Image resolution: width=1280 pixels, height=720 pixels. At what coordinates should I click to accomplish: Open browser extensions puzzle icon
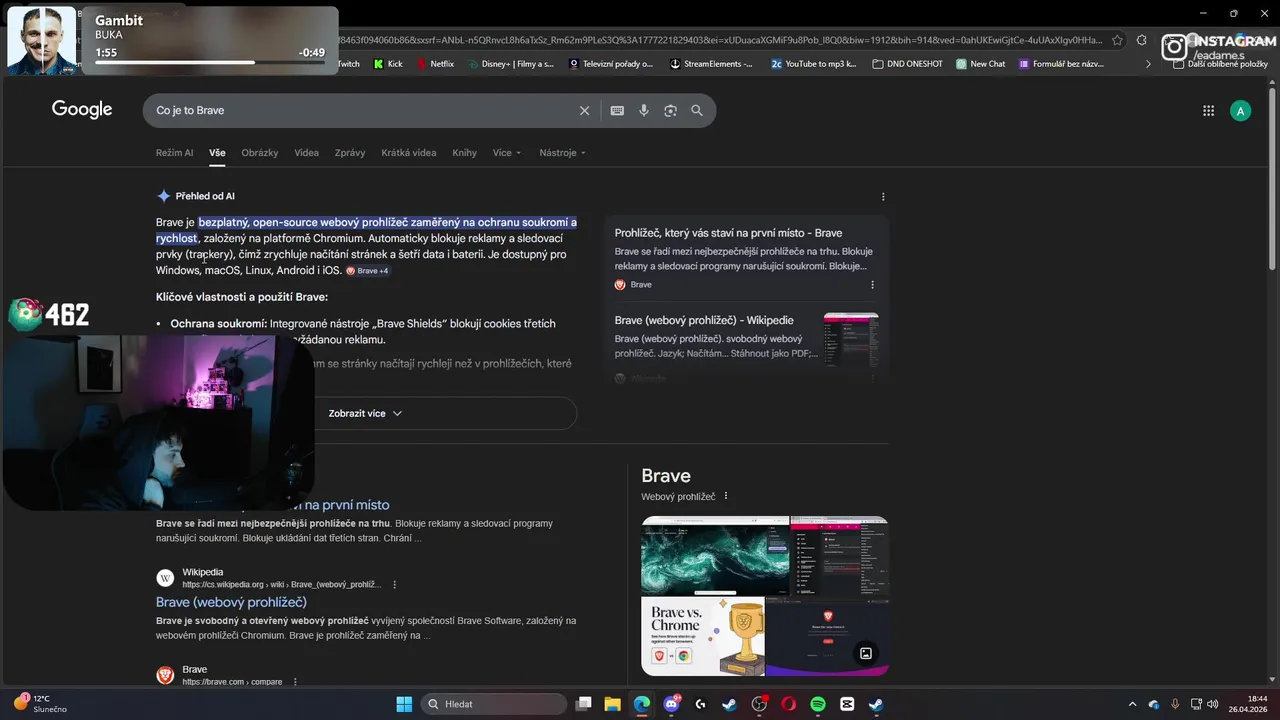[1143, 40]
